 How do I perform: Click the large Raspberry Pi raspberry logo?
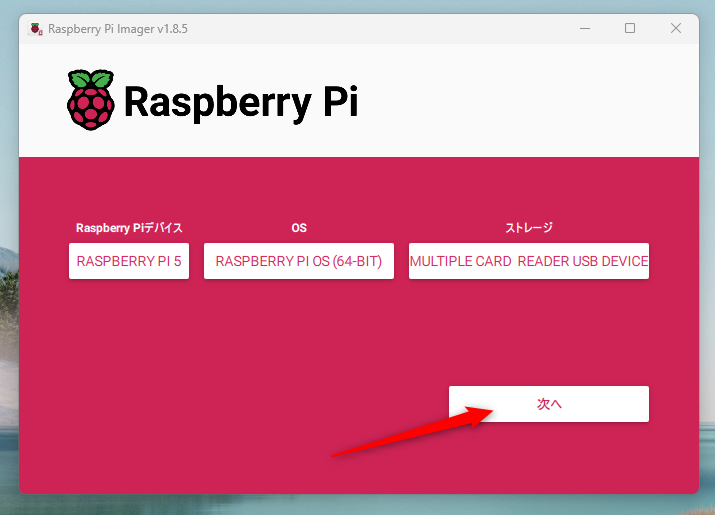click(91, 100)
